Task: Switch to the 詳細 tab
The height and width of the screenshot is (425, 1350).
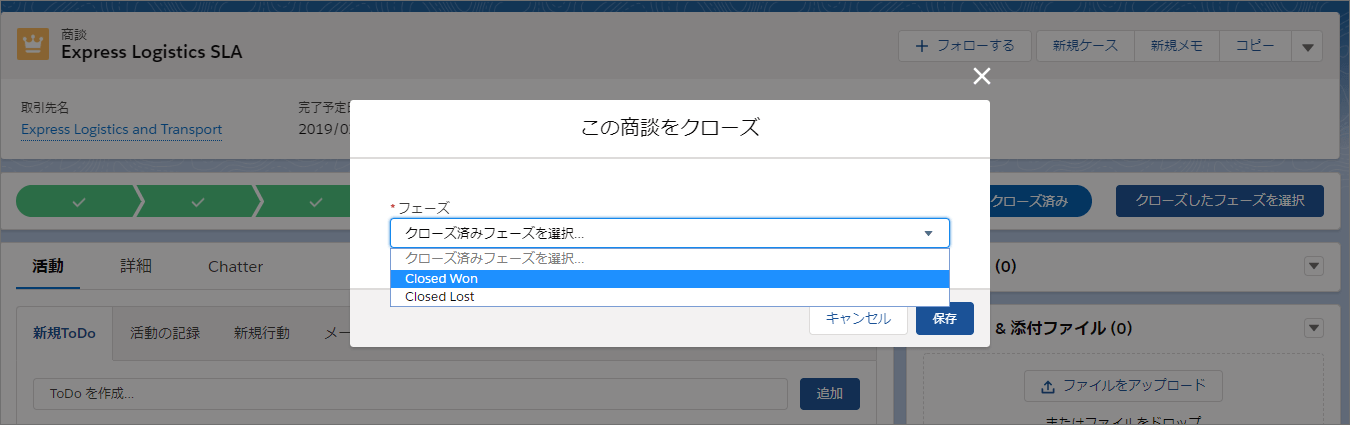Action: 136,266
